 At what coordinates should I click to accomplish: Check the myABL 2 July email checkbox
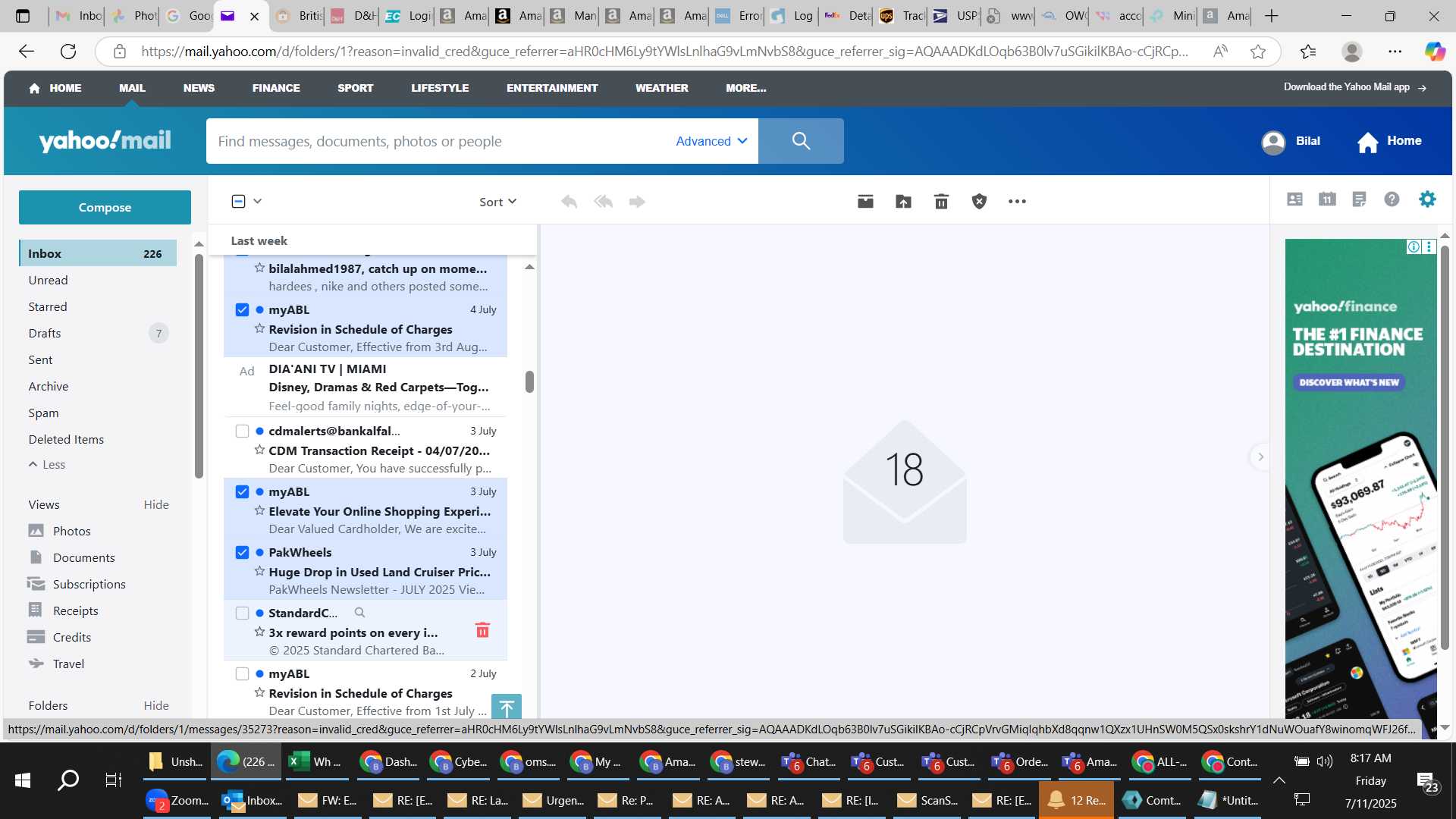pos(242,673)
